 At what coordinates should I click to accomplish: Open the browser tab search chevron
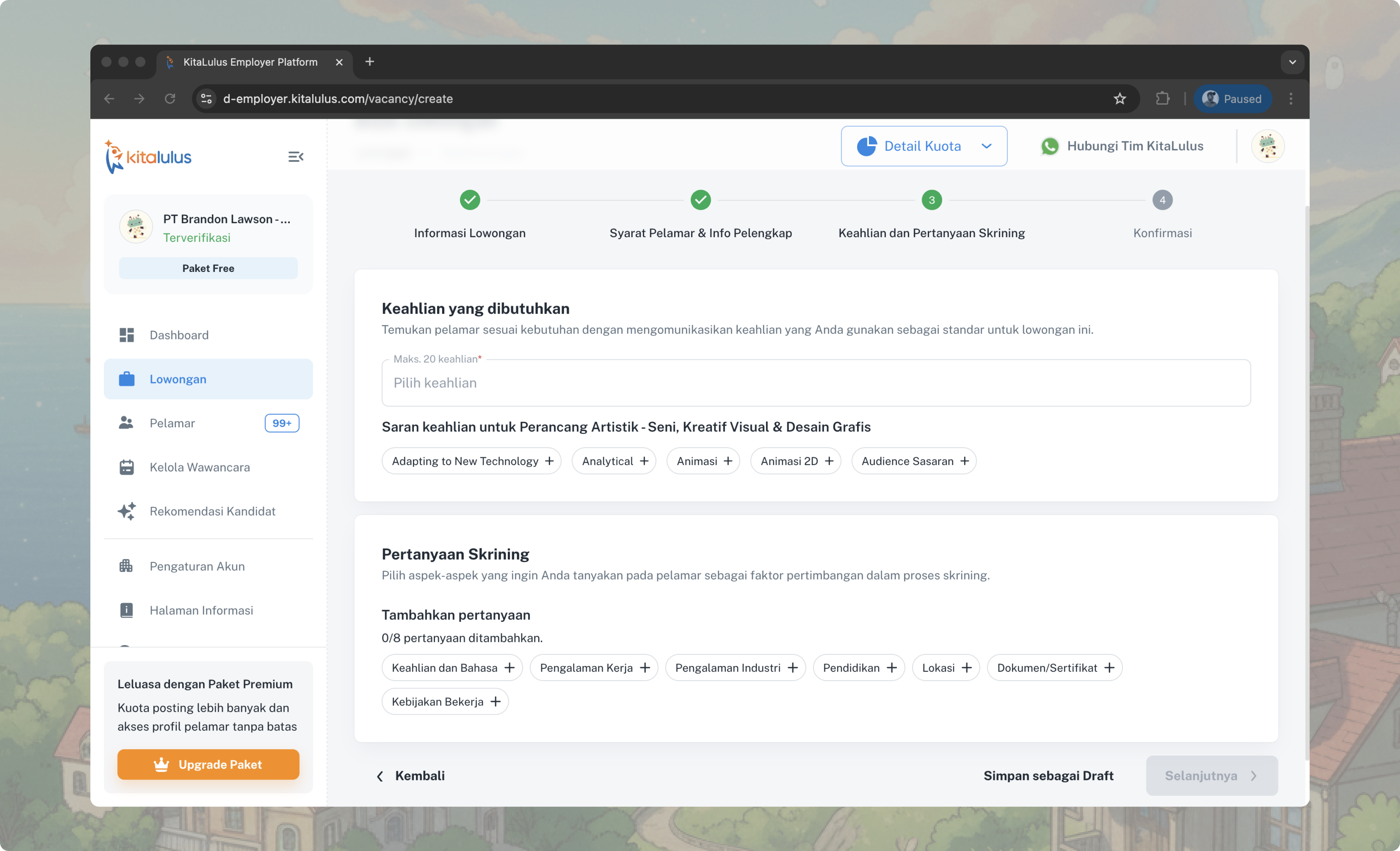(x=1292, y=62)
